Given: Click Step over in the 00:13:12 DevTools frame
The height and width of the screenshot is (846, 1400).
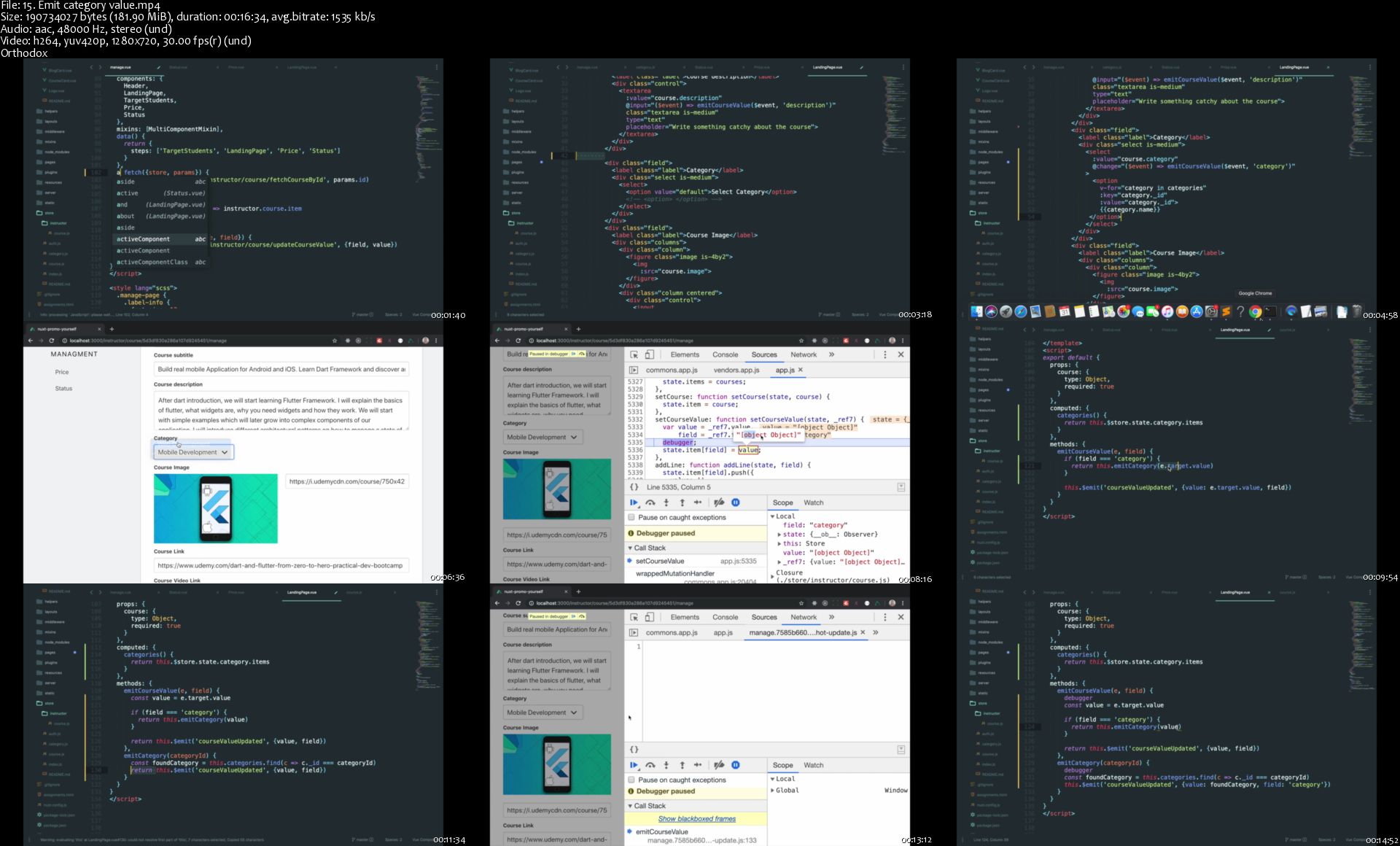Looking at the screenshot, I should (650, 765).
